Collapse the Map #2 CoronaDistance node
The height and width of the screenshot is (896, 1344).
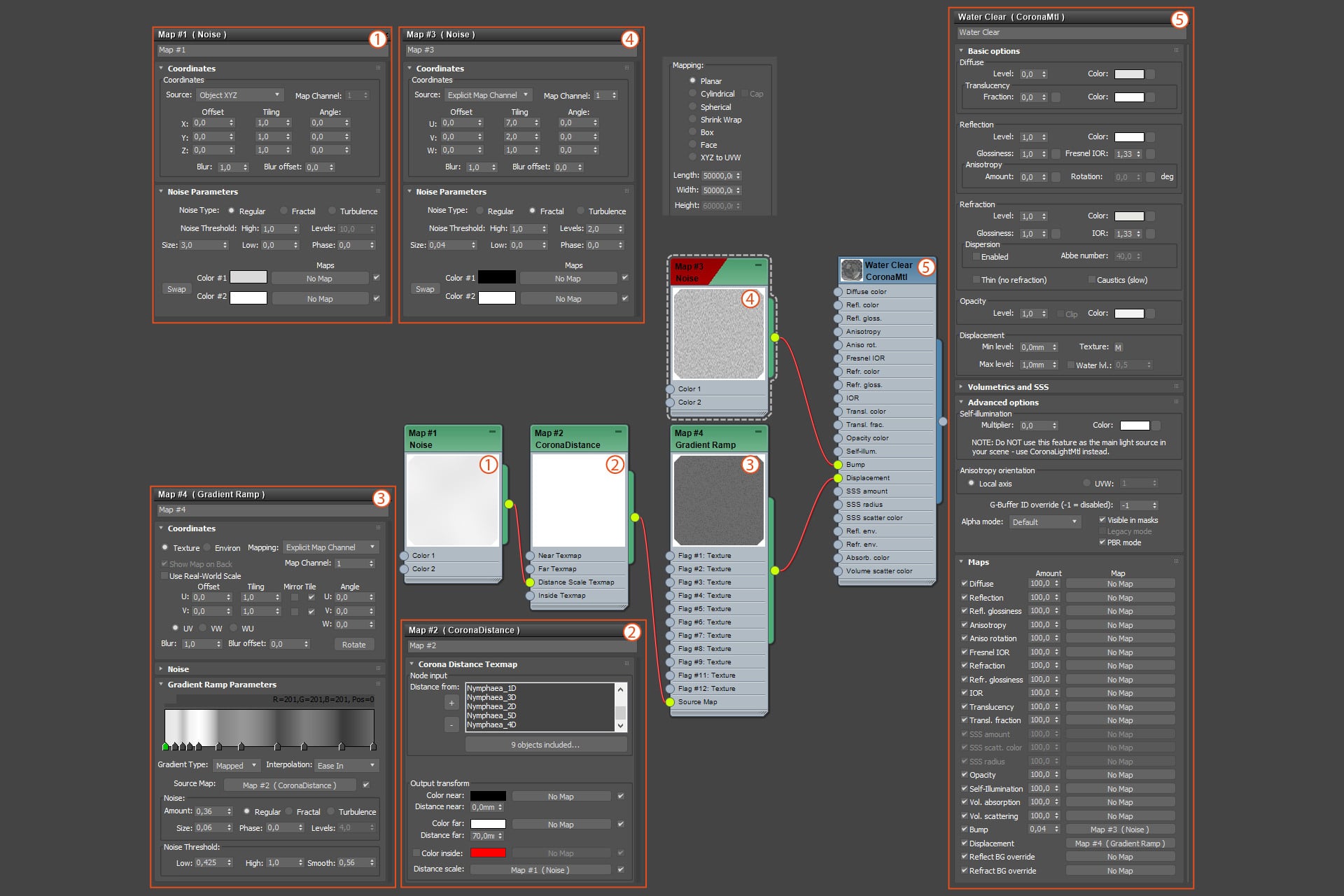(618, 432)
